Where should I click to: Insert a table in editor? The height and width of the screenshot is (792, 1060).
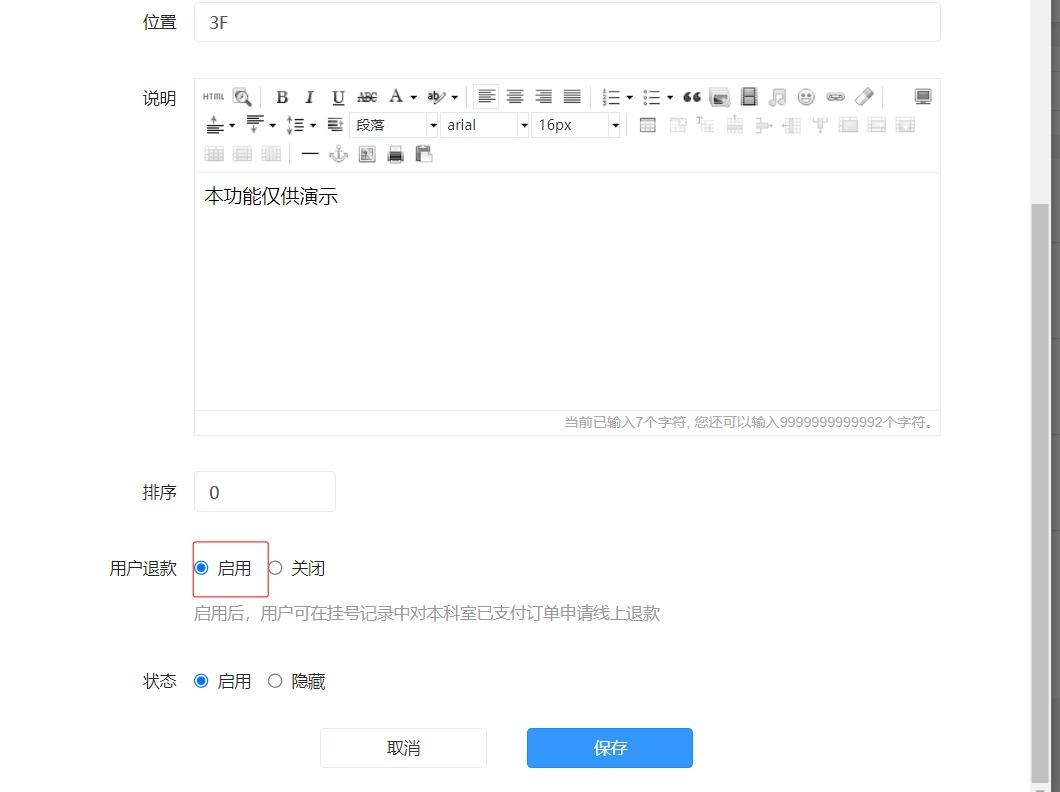tap(648, 125)
